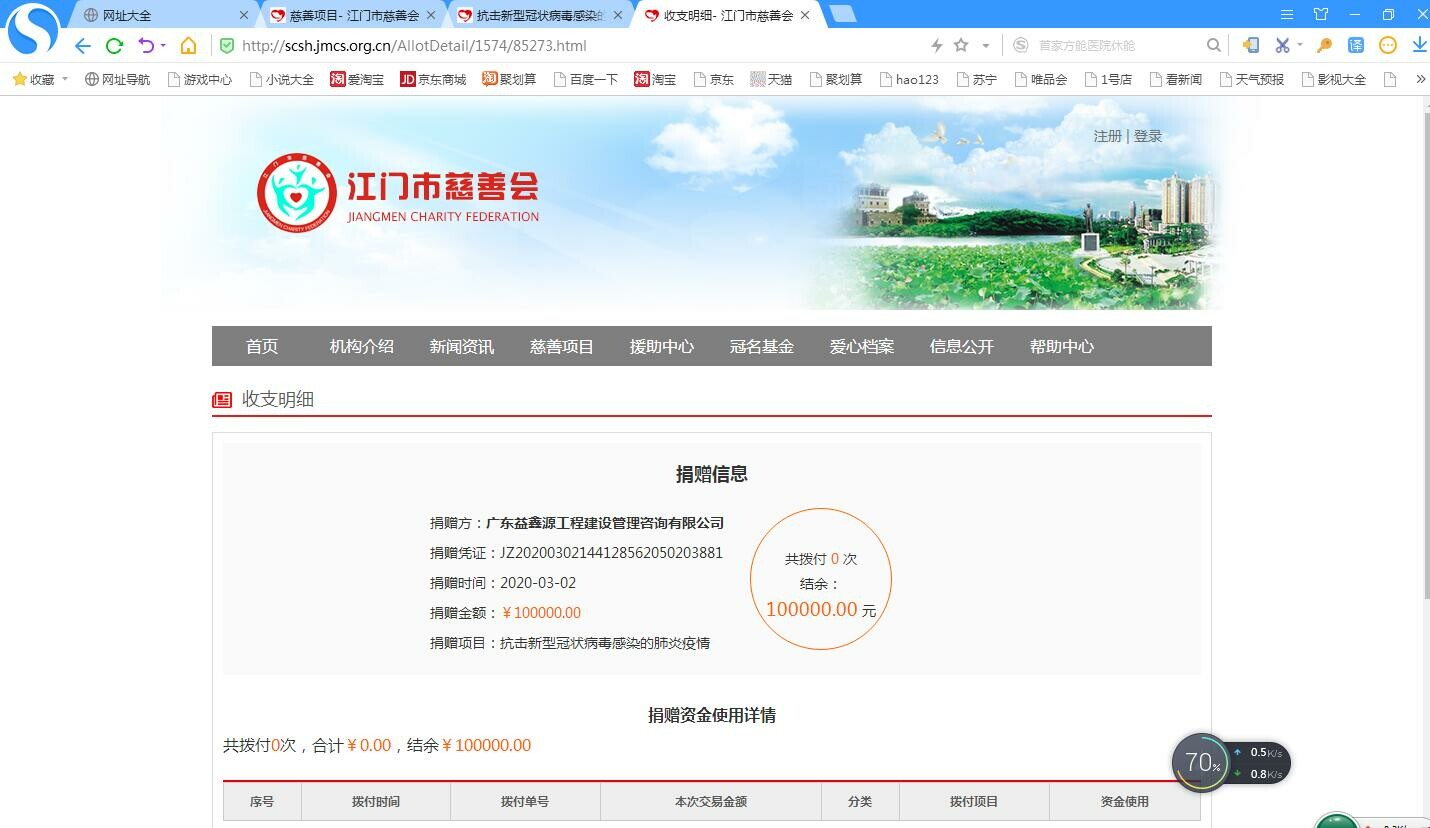Click the key password manager icon
This screenshot has height=828, width=1430.
(x=1324, y=45)
